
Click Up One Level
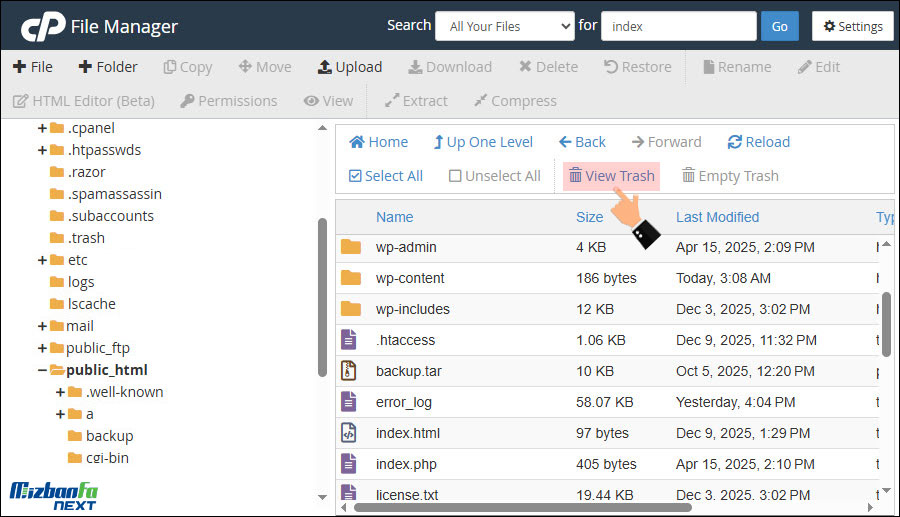[x=483, y=142]
